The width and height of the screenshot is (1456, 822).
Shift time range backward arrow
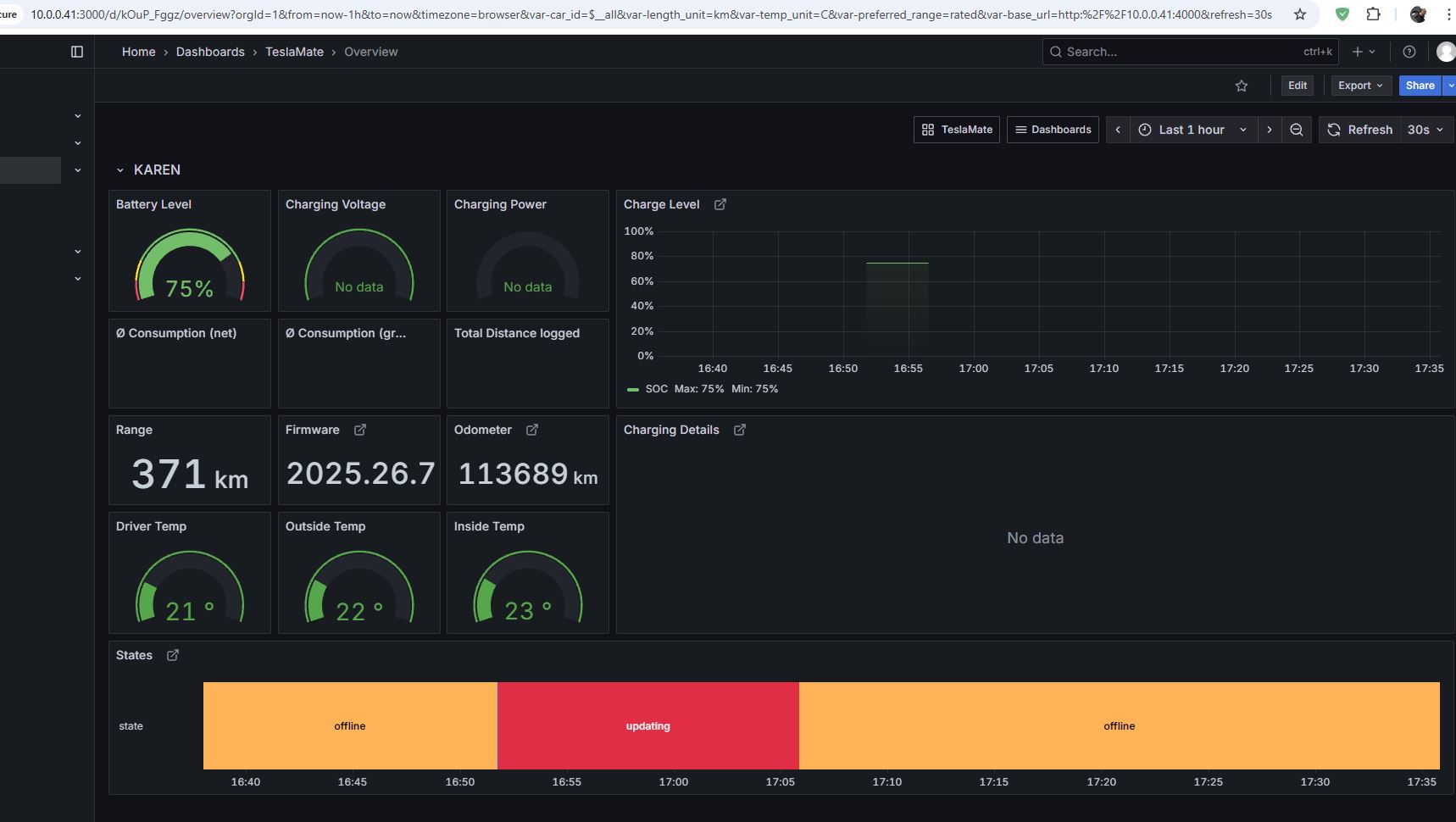pyautogui.click(x=1118, y=130)
